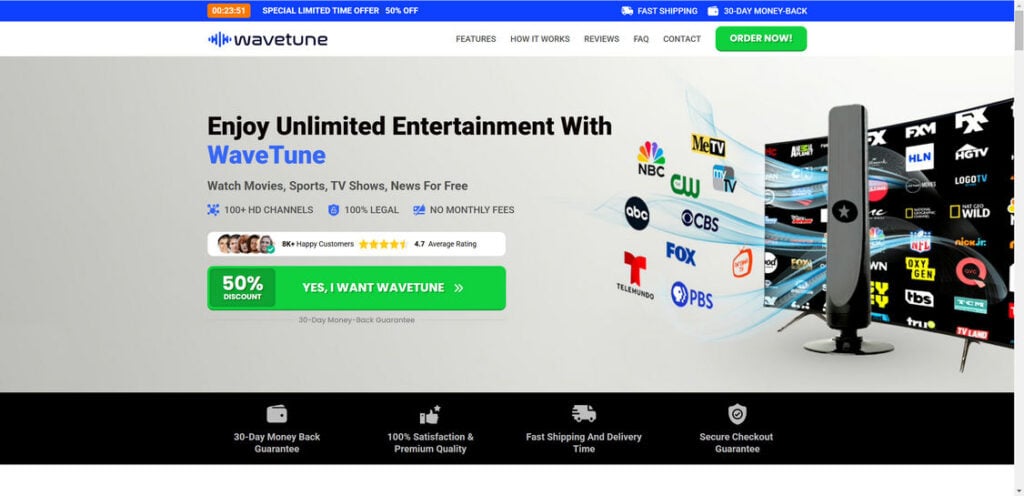This screenshot has width=1024, height=496.
Task: Click the fast delivery truck icon in black strip
Action: (x=584, y=414)
